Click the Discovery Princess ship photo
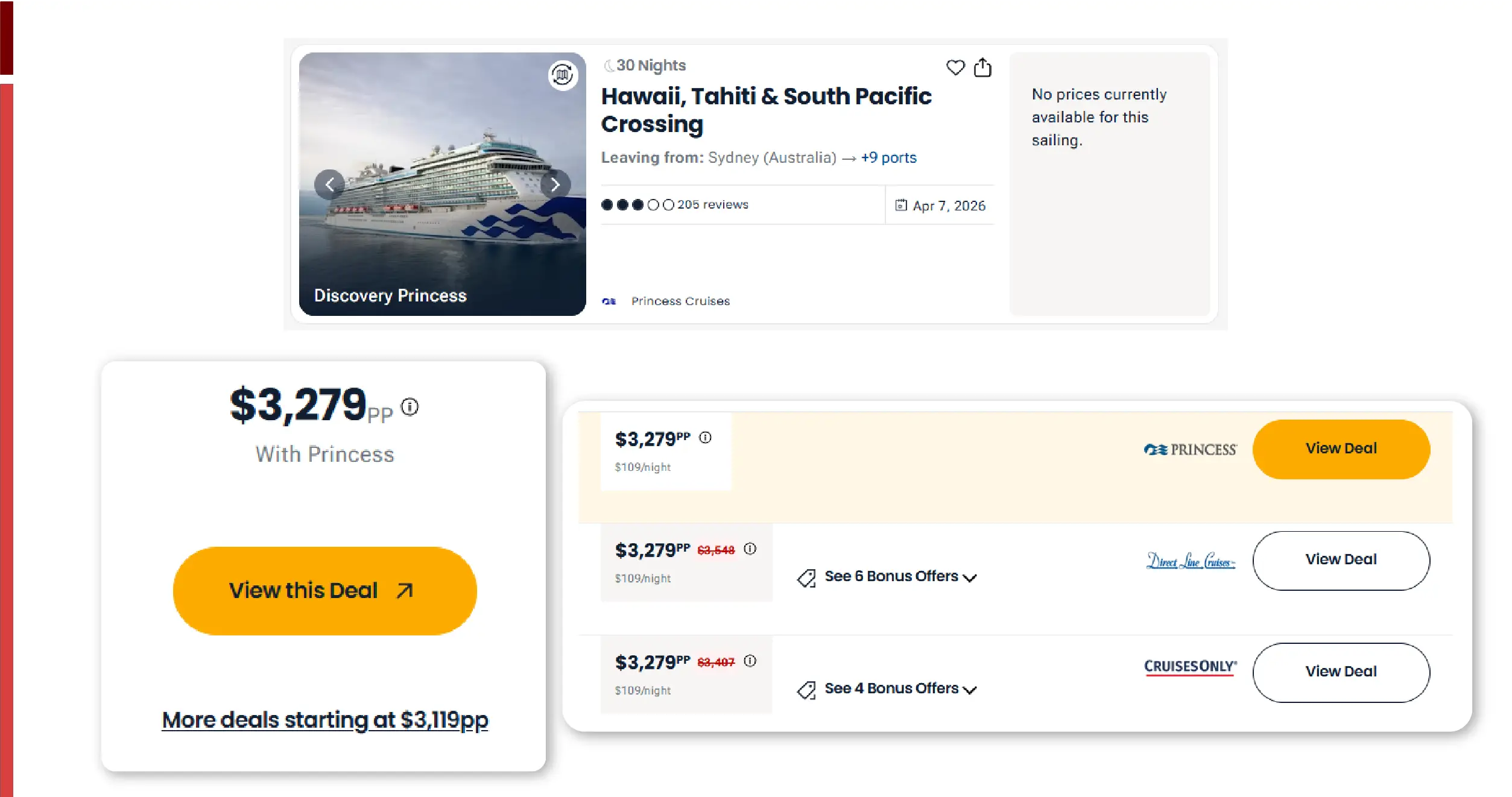The width and height of the screenshot is (1512, 797). pyautogui.click(x=442, y=229)
